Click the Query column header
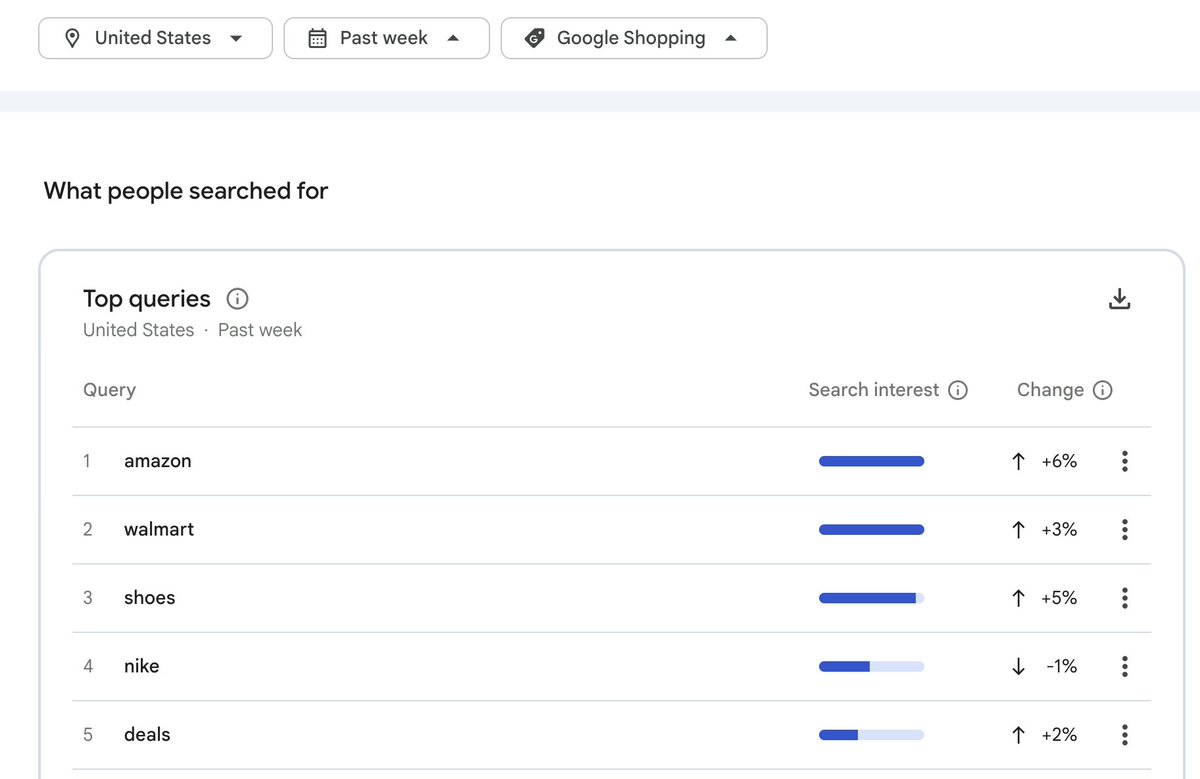The height and width of the screenshot is (779, 1200). pyautogui.click(x=109, y=390)
